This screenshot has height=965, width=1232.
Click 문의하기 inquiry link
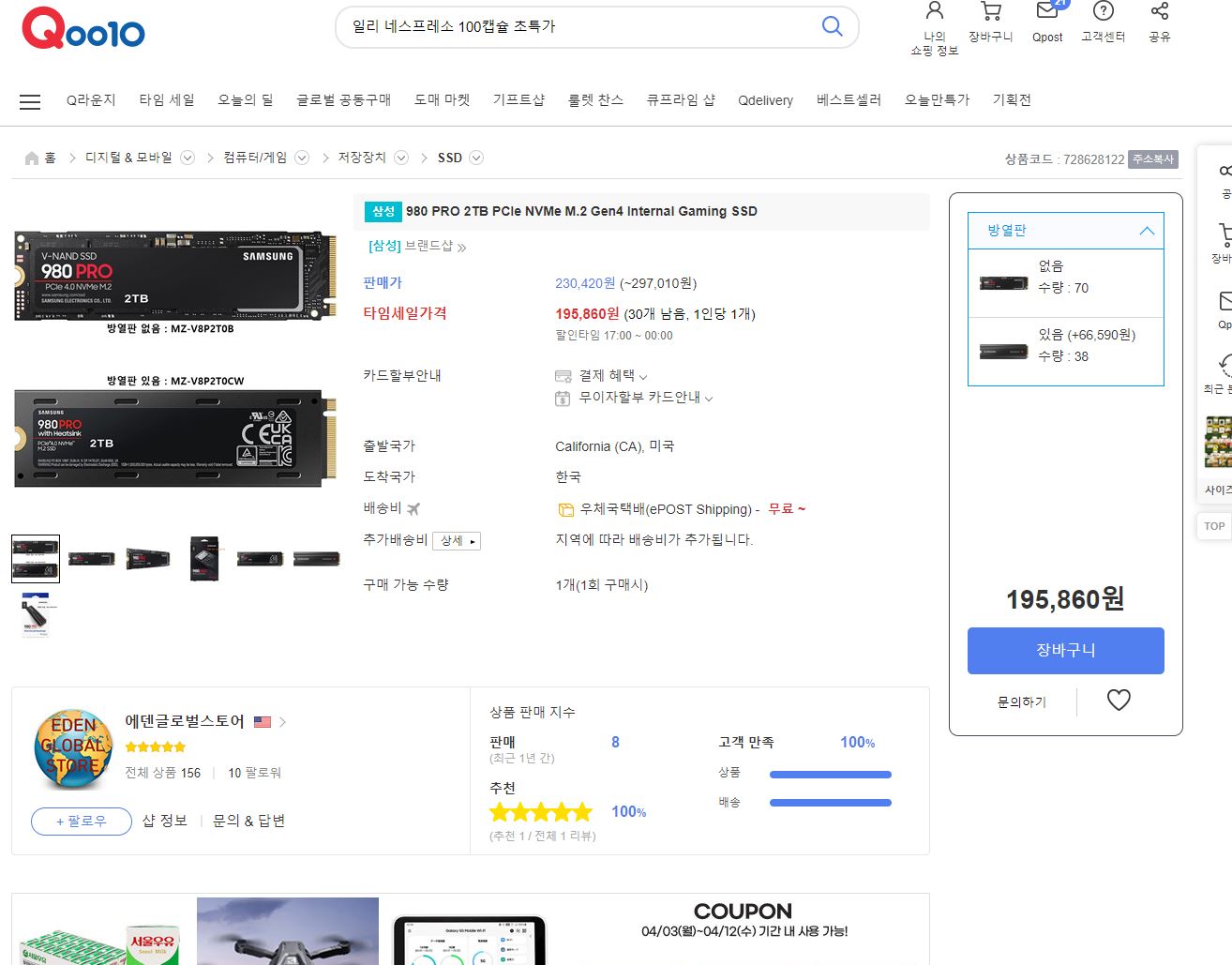[1021, 701]
